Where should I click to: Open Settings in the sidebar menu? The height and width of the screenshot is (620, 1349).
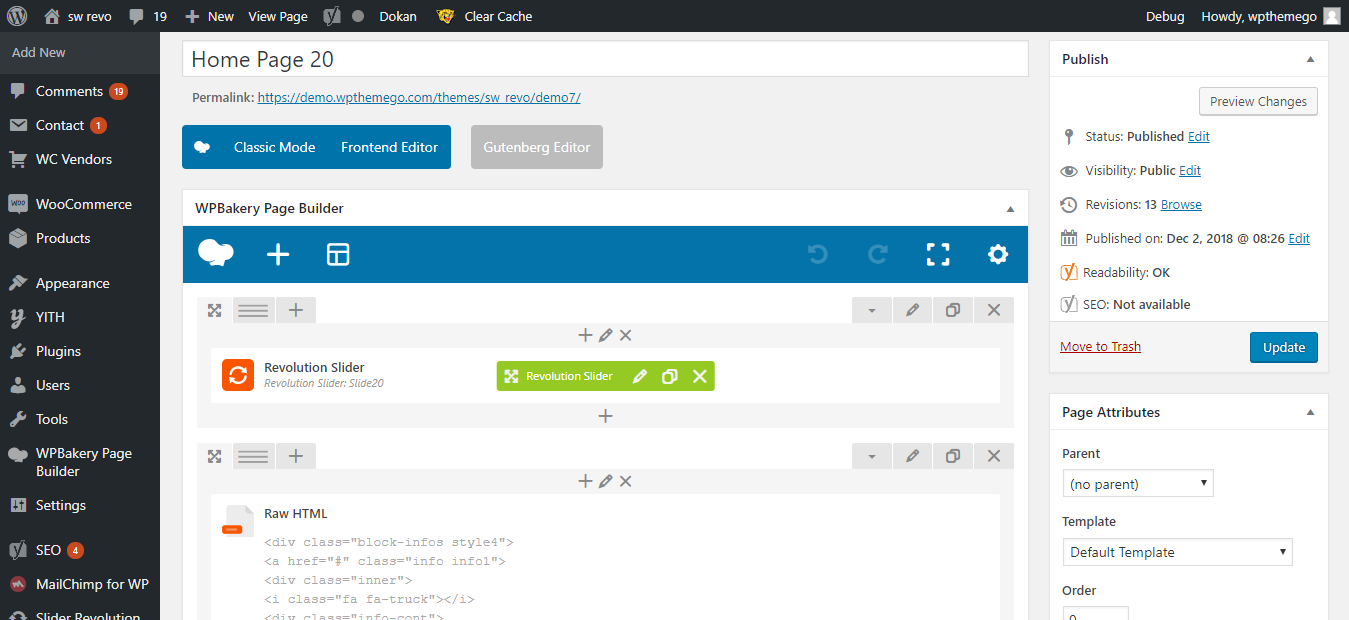pyautogui.click(x=61, y=505)
